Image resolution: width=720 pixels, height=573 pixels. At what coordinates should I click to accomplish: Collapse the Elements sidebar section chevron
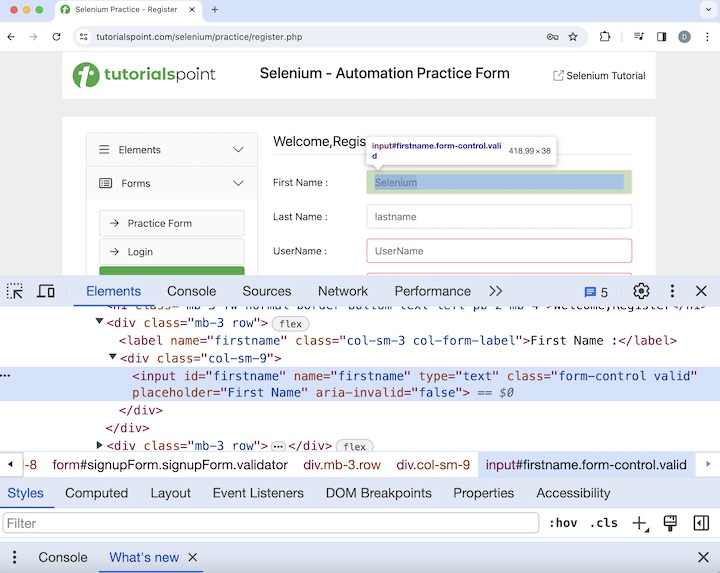[x=238, y=150]
